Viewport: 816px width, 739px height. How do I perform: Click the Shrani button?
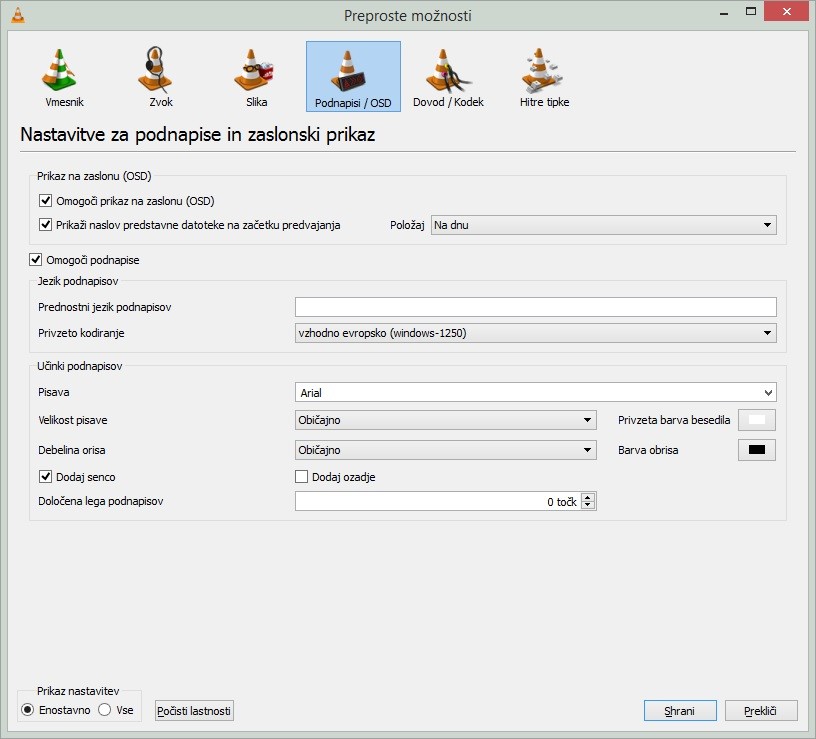pos(680,711)
